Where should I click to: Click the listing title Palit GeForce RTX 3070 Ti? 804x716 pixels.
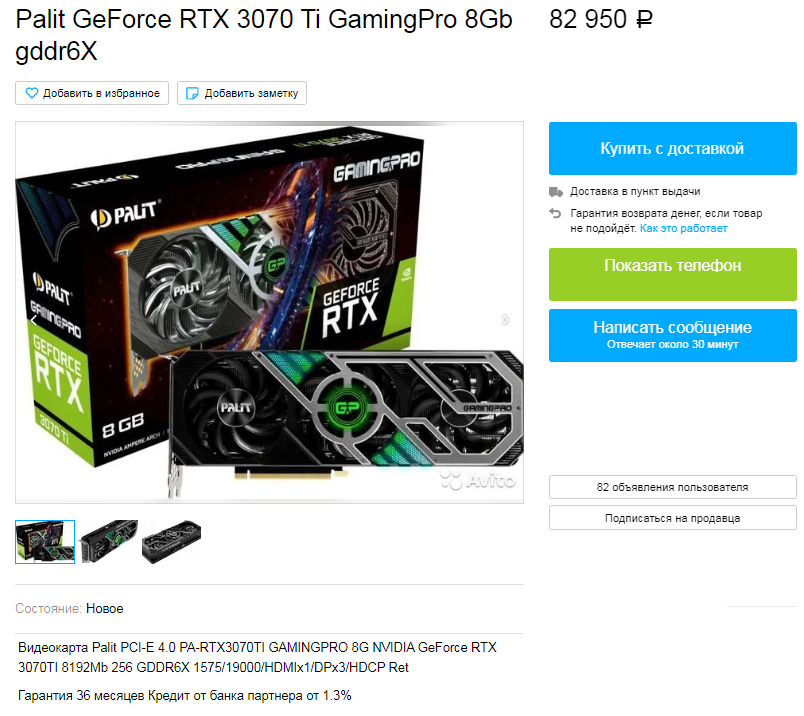pyautogui.click(x=264, y=35)
